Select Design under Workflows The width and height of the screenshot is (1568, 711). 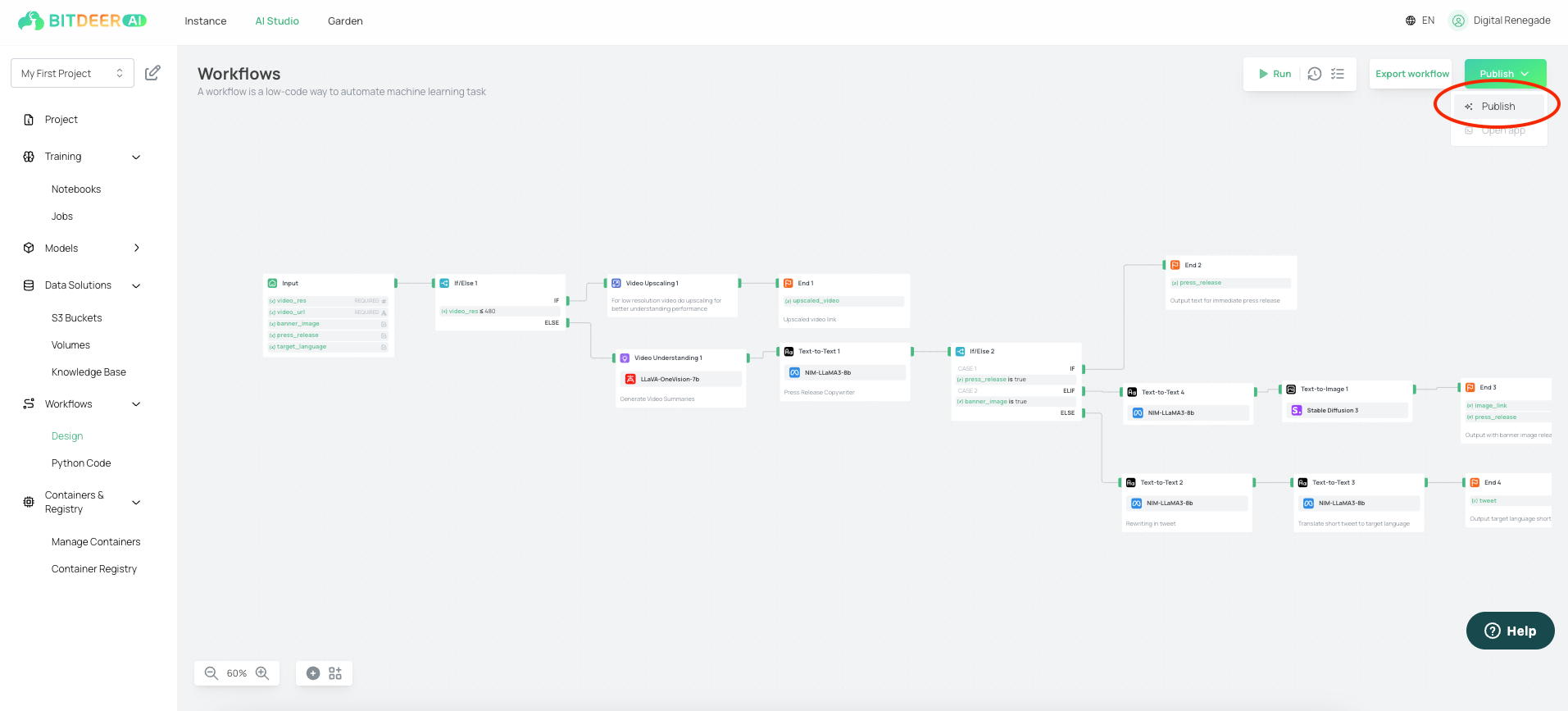67,435
